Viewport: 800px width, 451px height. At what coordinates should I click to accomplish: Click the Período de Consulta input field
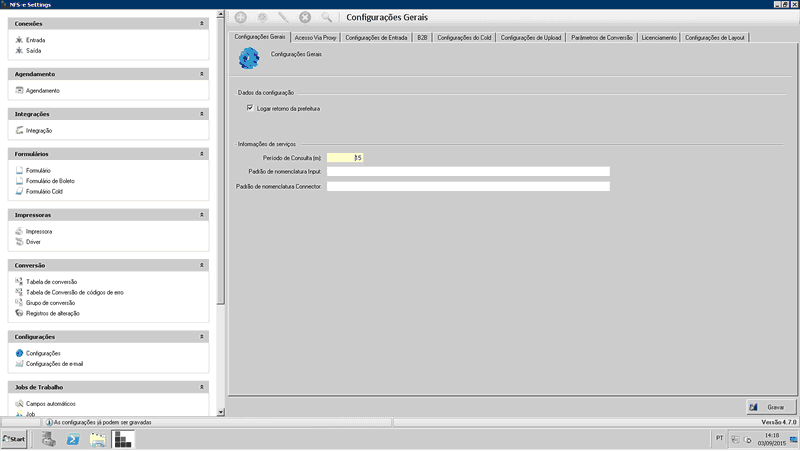345,158
